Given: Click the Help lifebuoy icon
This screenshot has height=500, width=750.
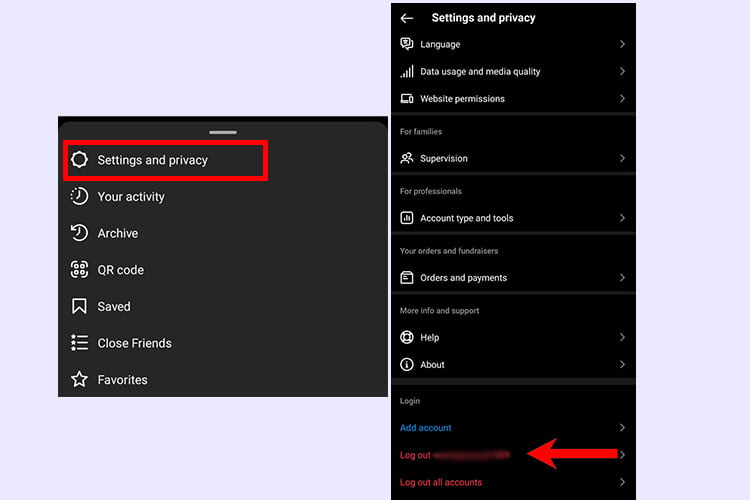Looking at the screenshot, I should coord(407,338).
